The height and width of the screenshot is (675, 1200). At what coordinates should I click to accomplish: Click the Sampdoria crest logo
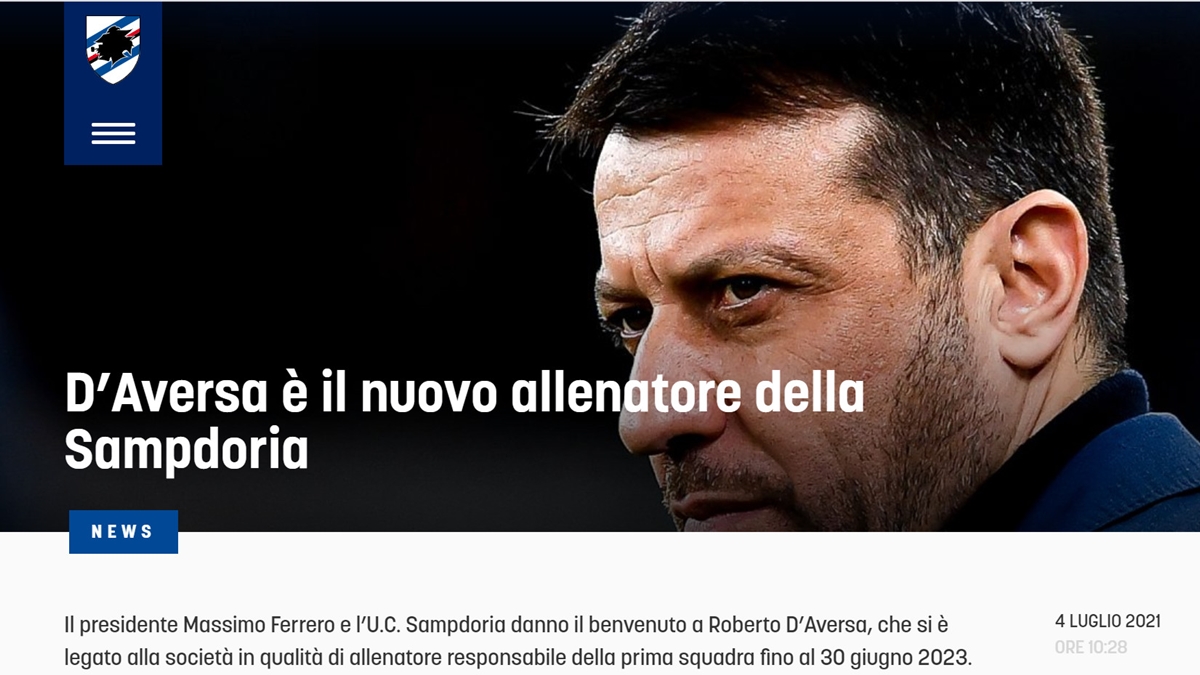click(x=113, y=50)
